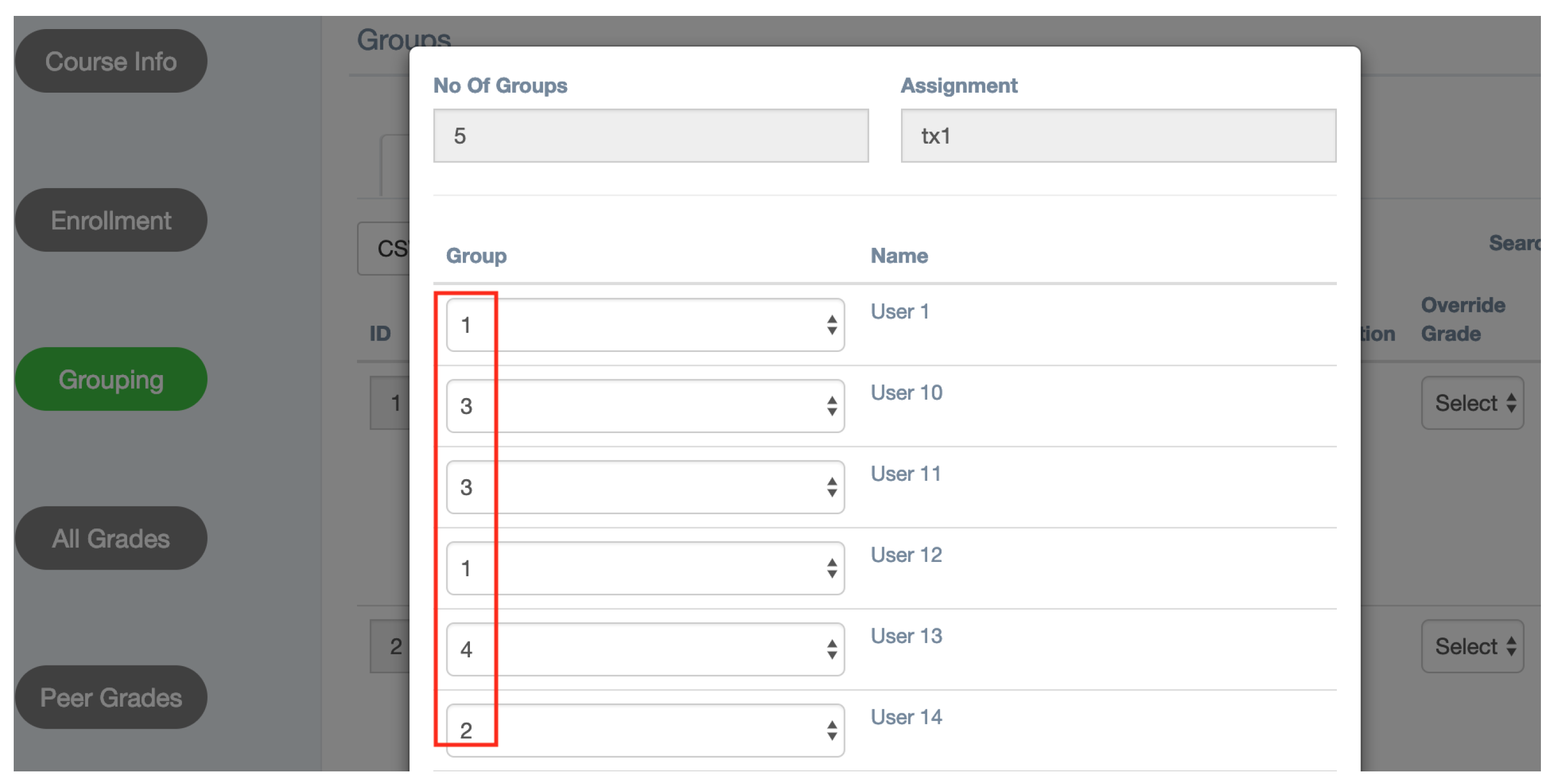This screenshot has width=1559, height=784.
Task: Click the Assignment field showing tx1
Action: [1118, 136]
